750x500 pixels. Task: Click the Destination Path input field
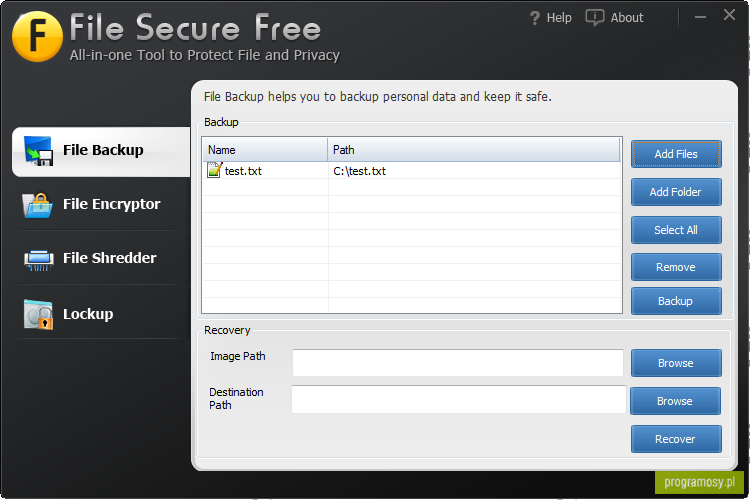point(459,400)
